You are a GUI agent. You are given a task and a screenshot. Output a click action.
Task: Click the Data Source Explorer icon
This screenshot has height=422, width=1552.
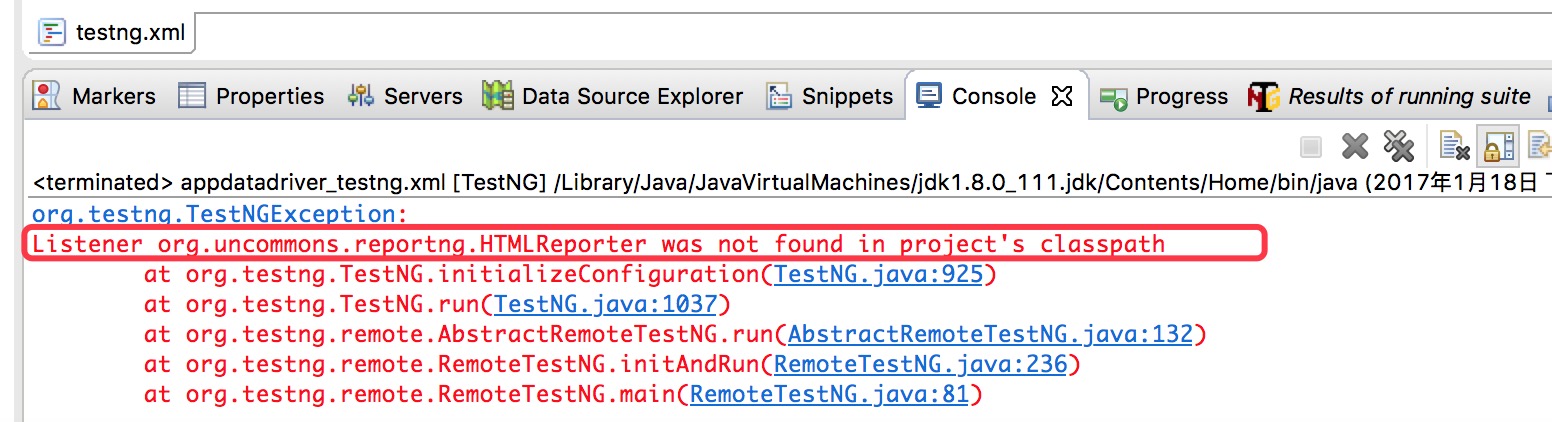coord(497,96)
